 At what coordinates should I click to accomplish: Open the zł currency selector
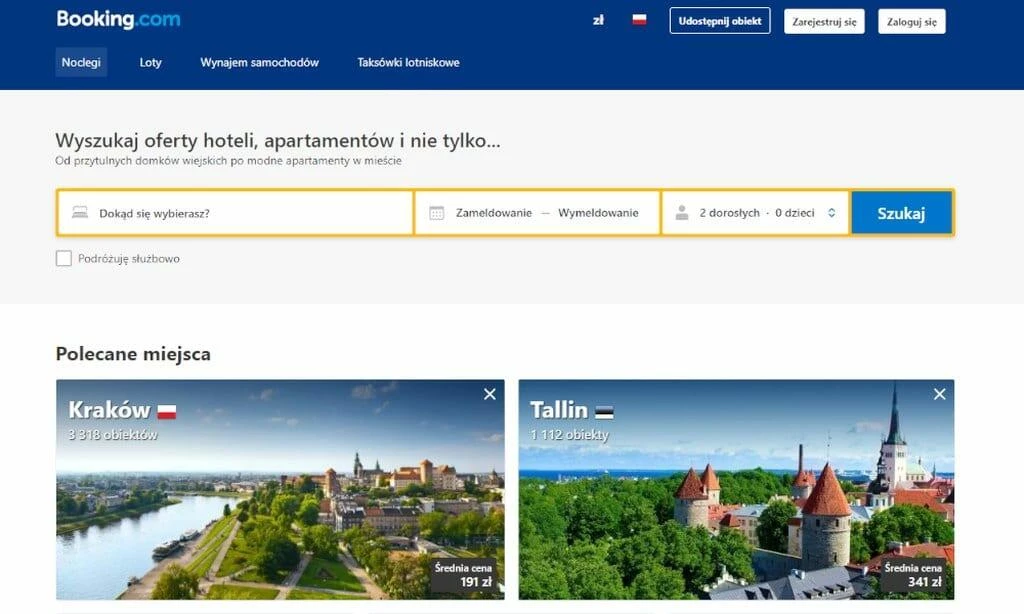[598, 20]
